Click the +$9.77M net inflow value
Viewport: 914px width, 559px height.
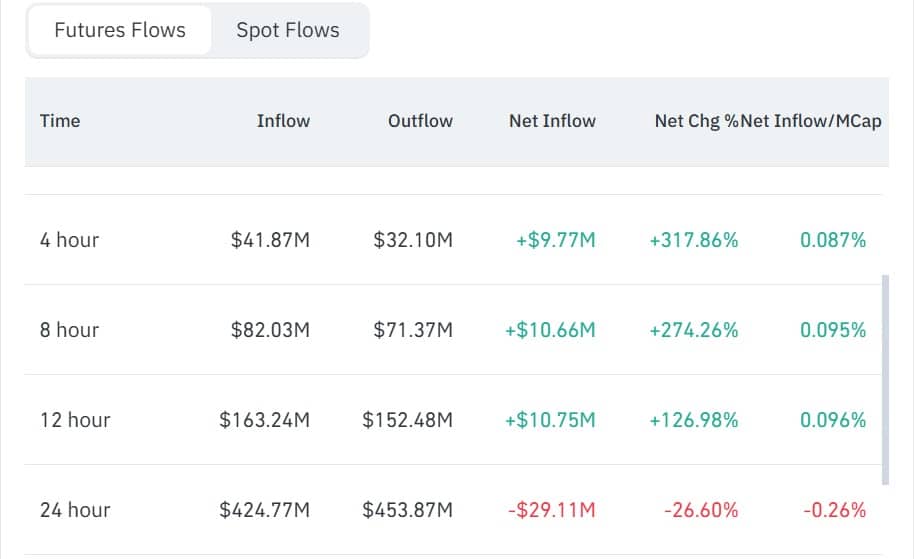(556, 240)
